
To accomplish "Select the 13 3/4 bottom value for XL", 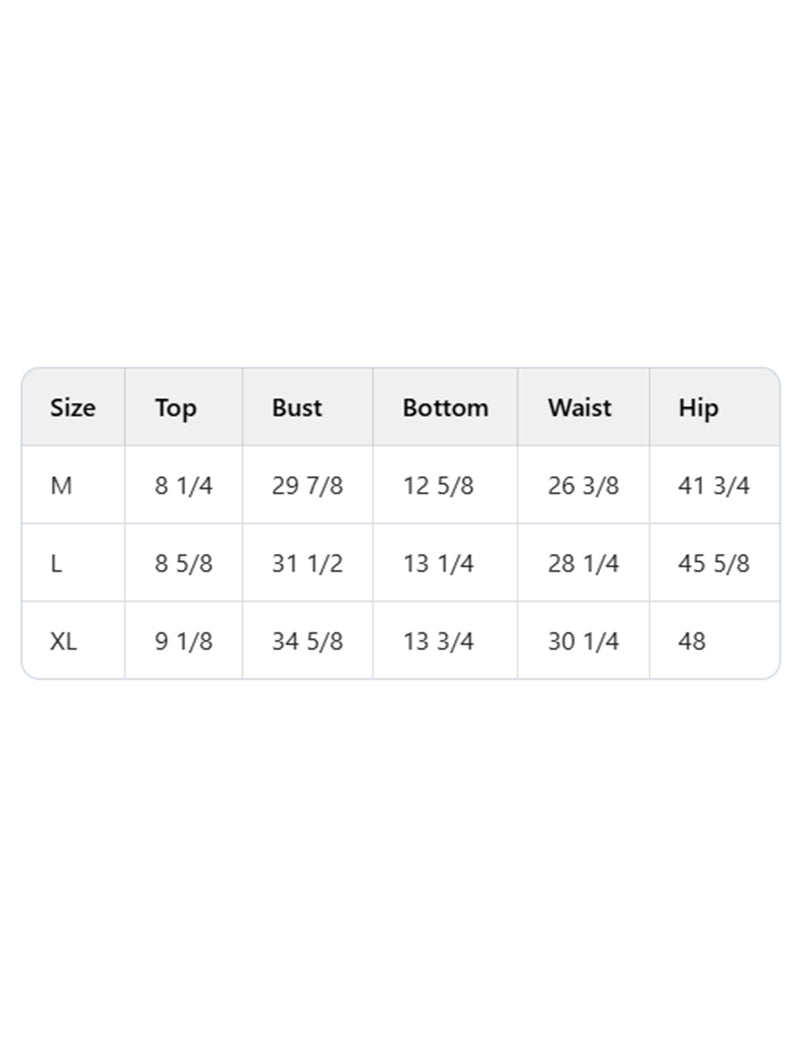I will tap(438, 642).
